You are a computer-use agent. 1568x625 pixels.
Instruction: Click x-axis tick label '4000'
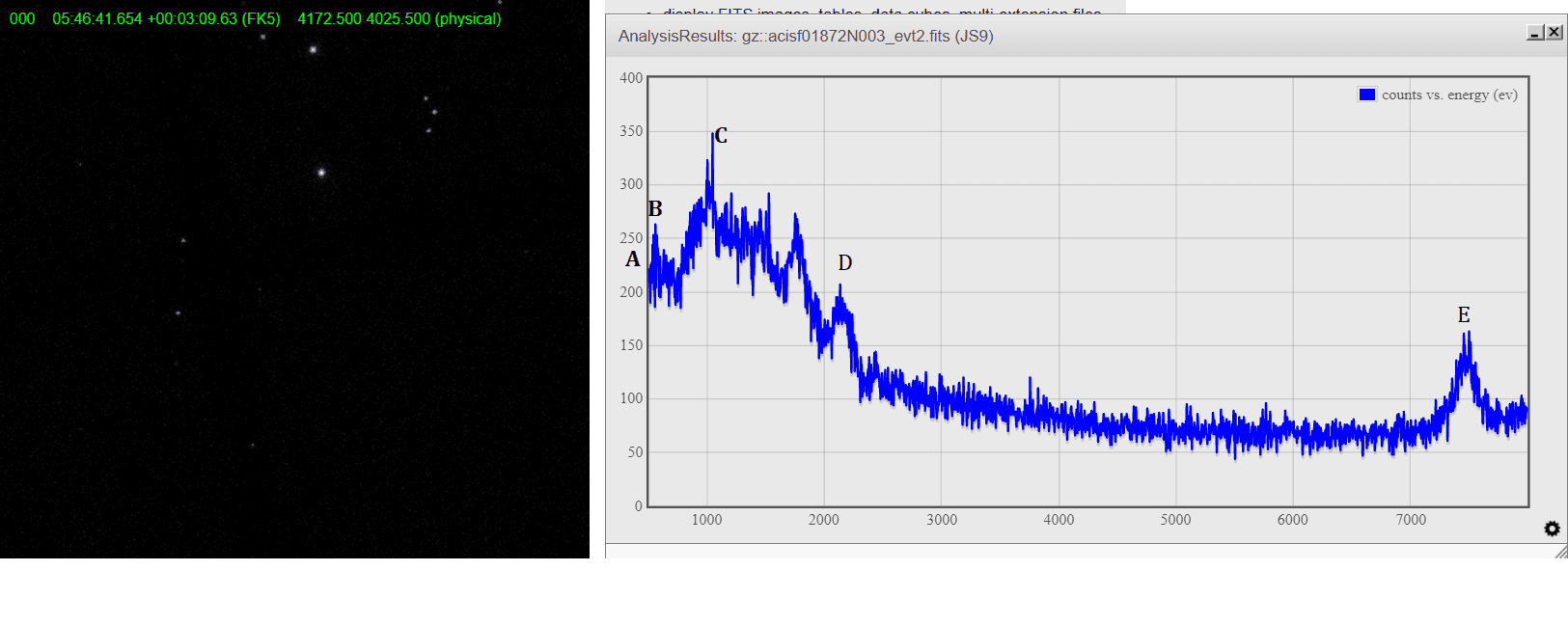(x=1059, y=520)
